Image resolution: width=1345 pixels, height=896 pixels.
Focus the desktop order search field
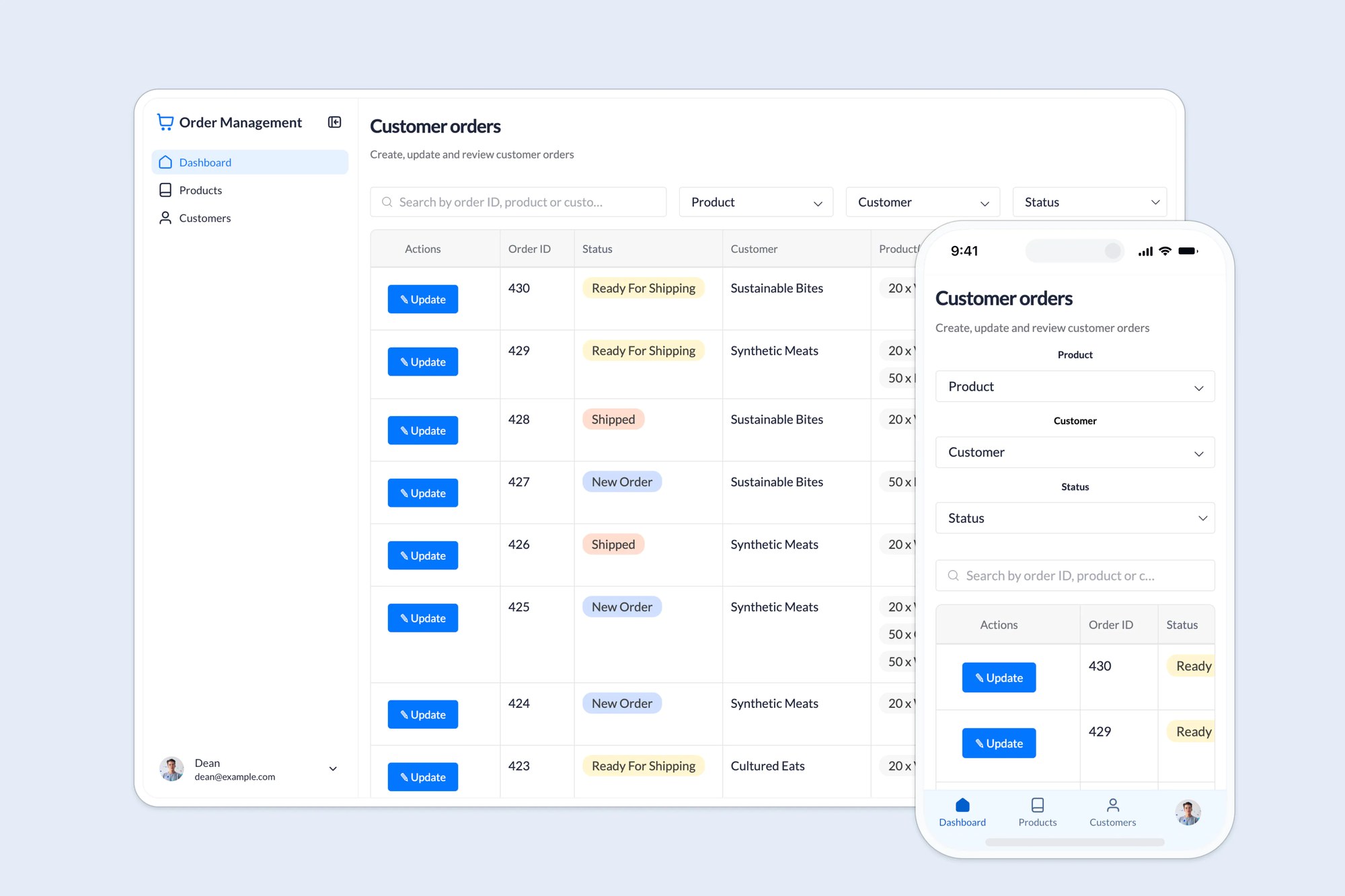518,202
